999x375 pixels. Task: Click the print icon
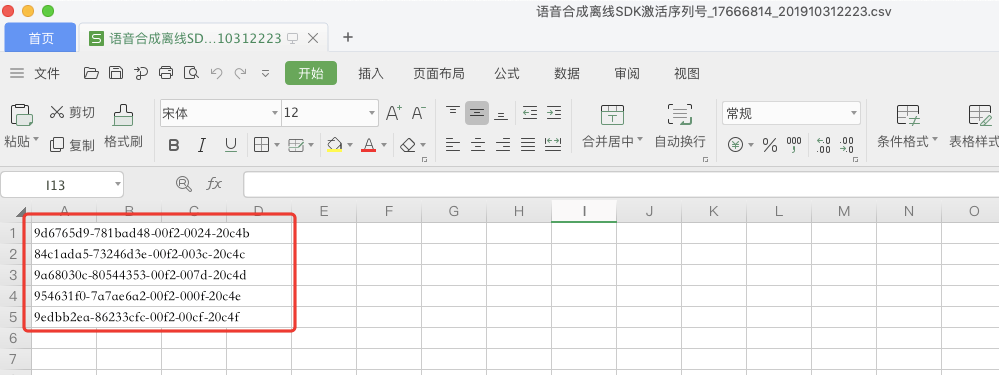pos(166,73)
